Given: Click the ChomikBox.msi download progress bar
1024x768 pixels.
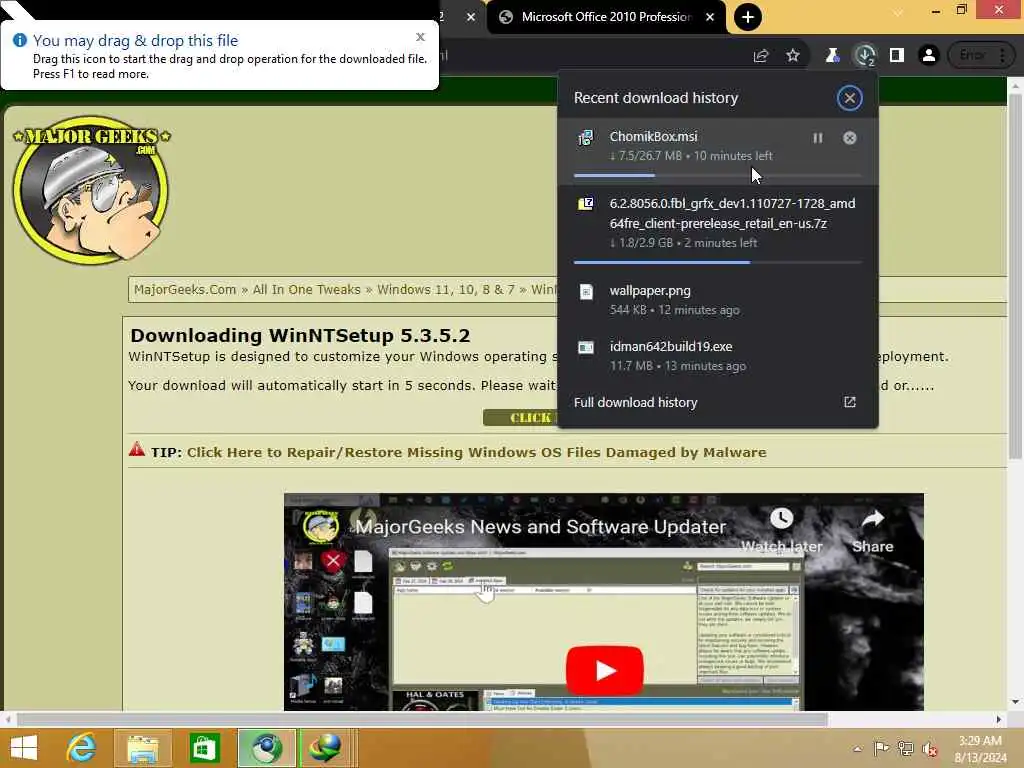Looking at the screenshot, I should click(x=718, y=175).
